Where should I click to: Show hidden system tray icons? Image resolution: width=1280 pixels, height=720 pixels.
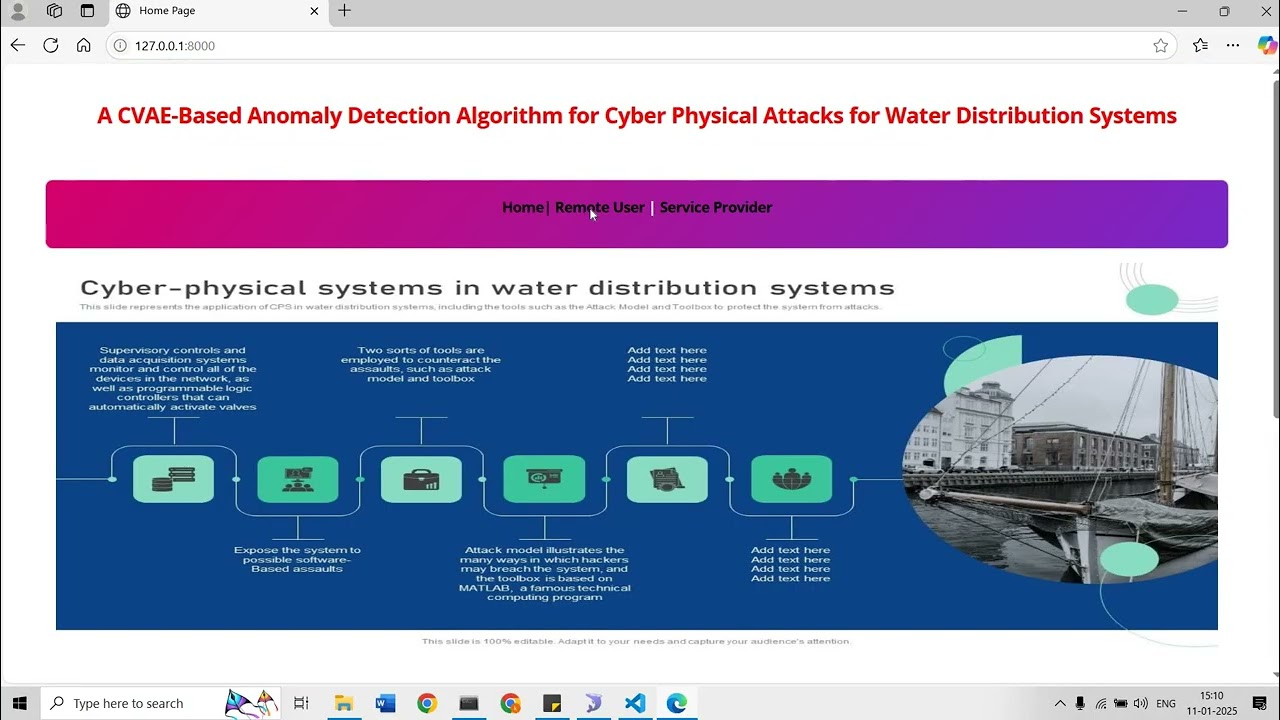tap(1060, 703)
